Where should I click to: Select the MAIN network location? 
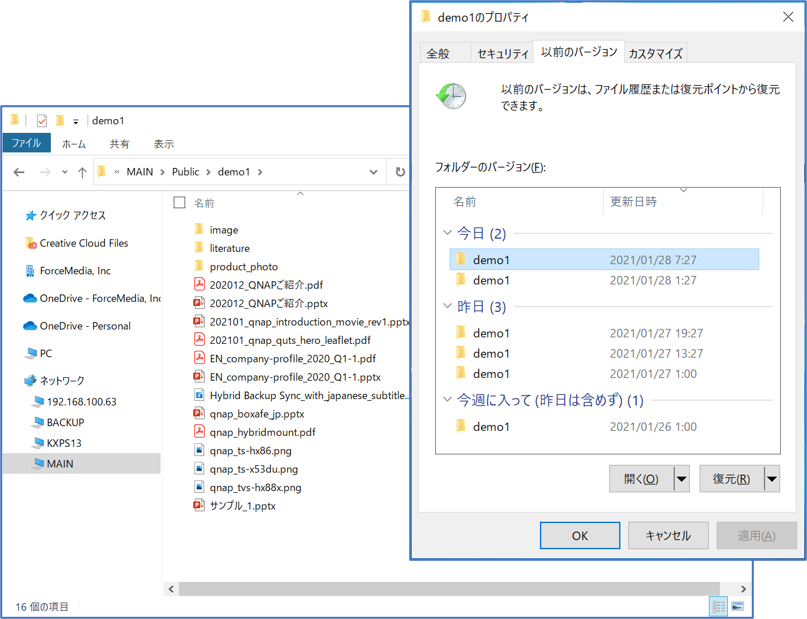click(59, 464)
